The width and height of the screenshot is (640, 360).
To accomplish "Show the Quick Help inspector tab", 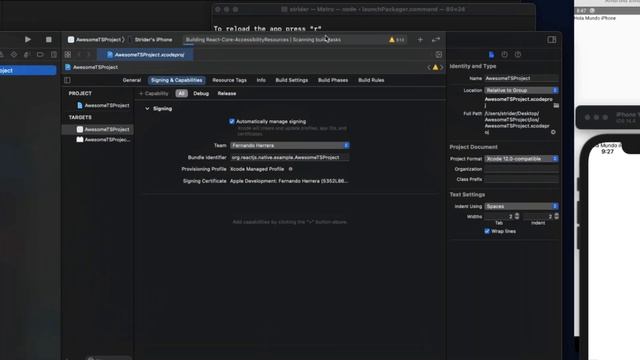I will coord(518,54).
